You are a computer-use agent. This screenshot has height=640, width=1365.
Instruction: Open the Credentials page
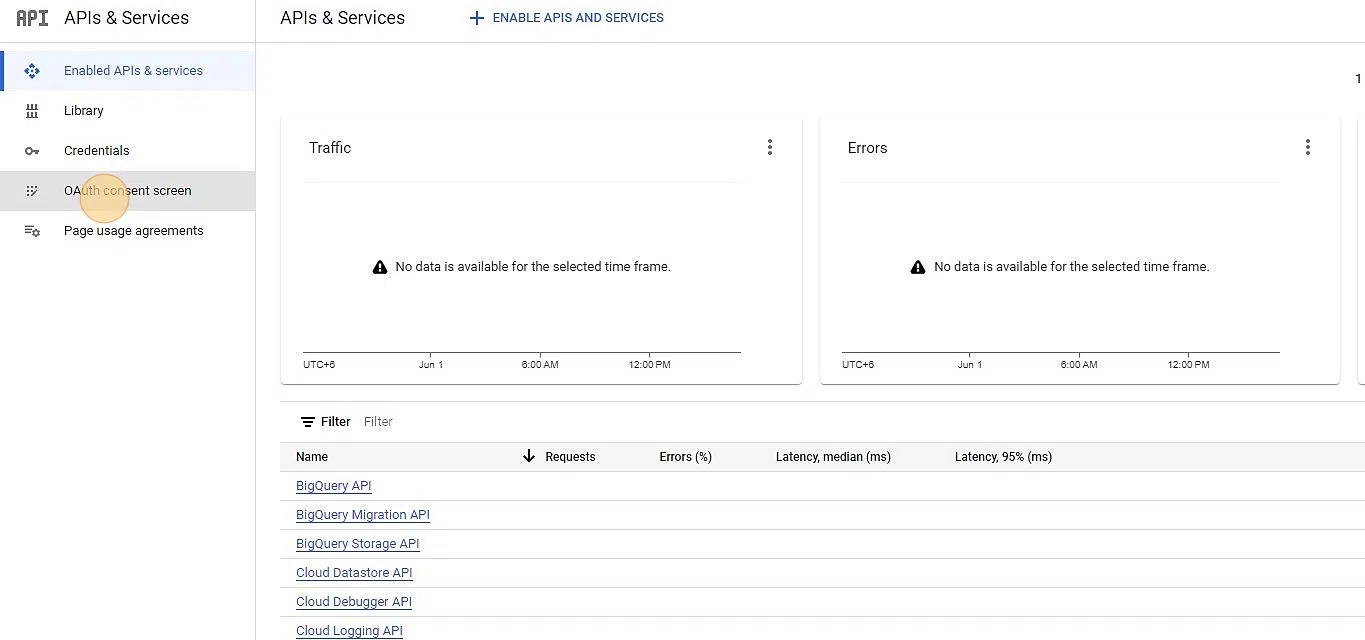point(128,151)
